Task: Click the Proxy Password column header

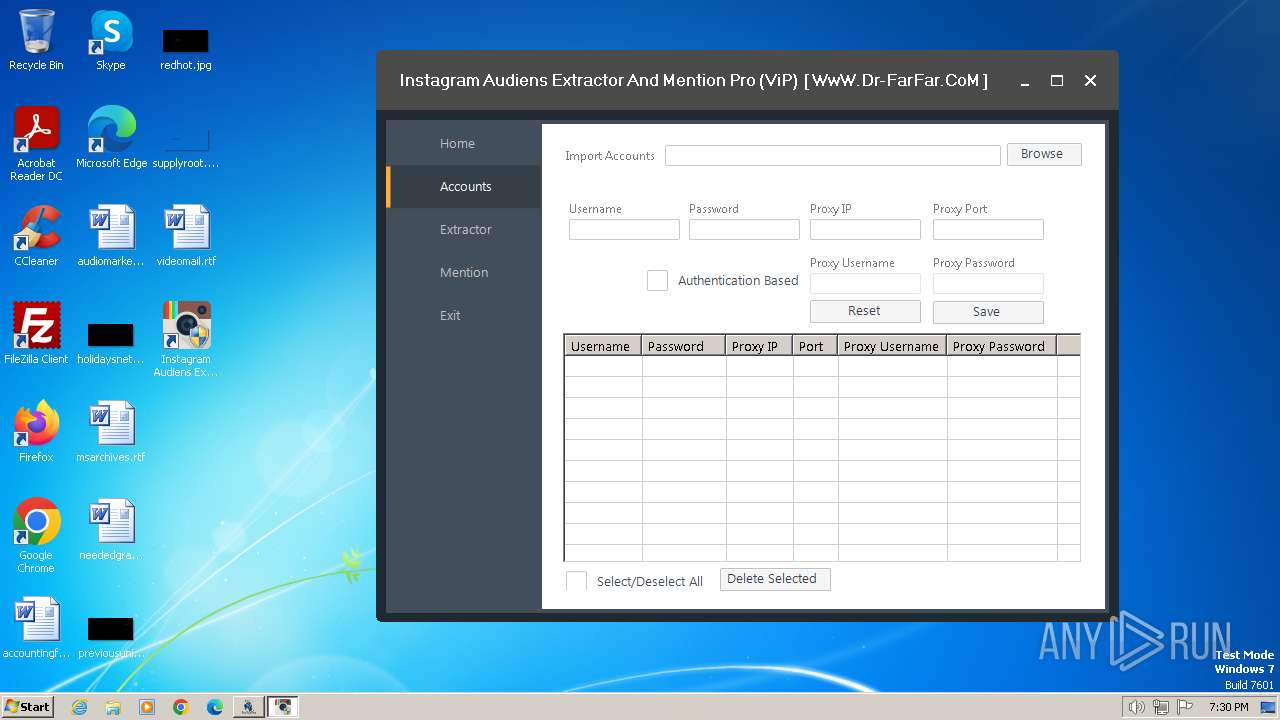Action: coord(1002,346)
